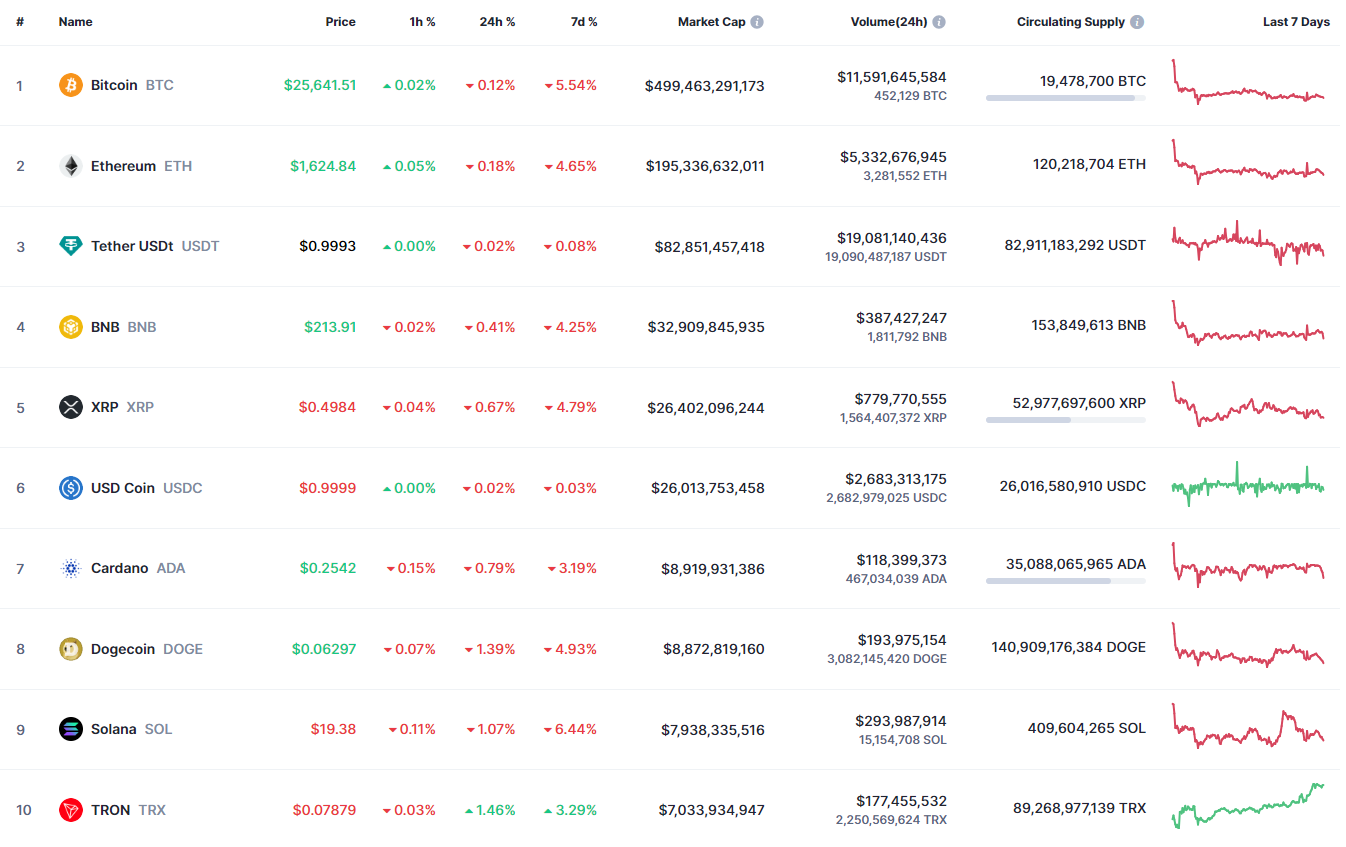This screenshot has height=847, width=1346.
Task: Click the Ethereum diamond logo icon
Action: pos(70,166)
